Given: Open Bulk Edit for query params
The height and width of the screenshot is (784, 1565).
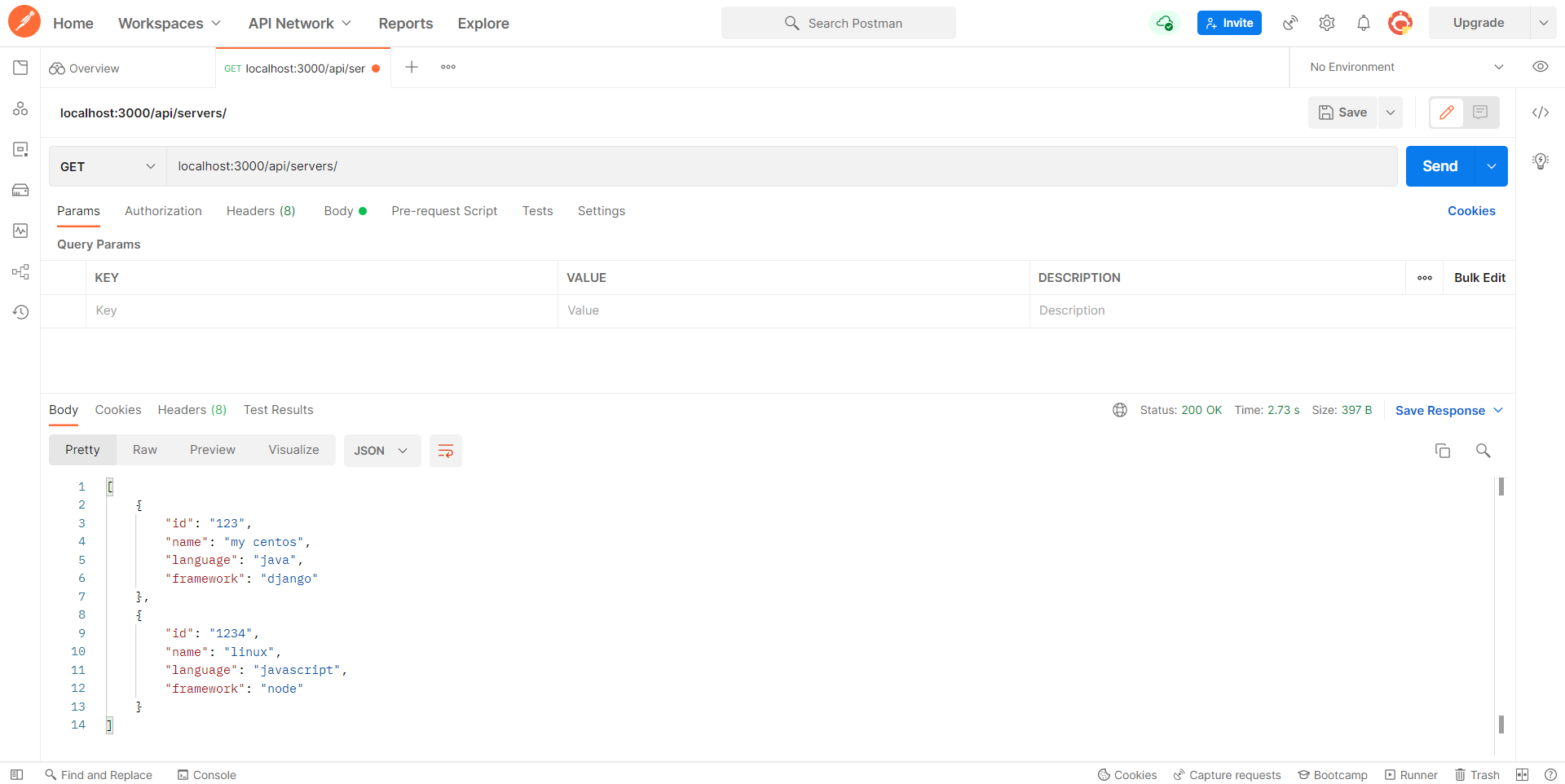Looking at the screenshot, I should point(1479,278).
